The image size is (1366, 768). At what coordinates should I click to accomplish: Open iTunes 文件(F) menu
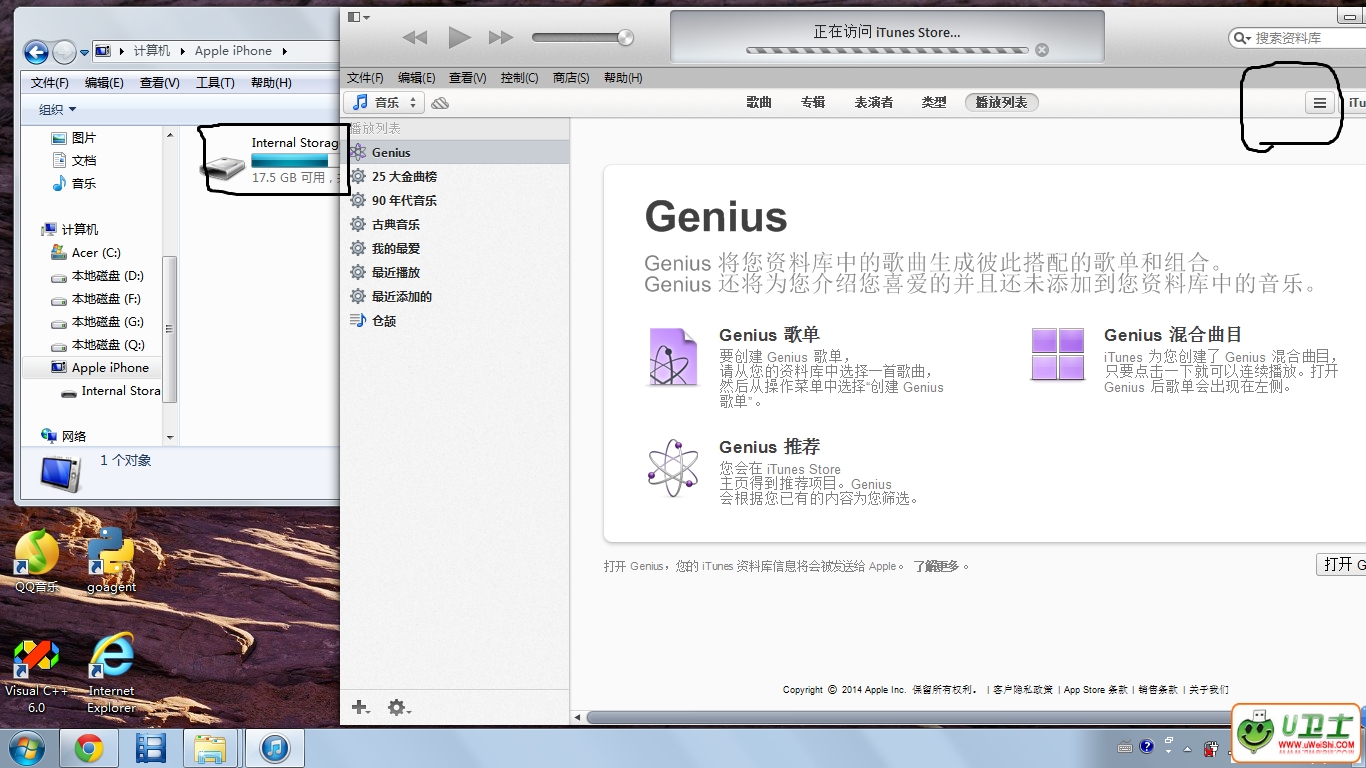coord(365,78)
